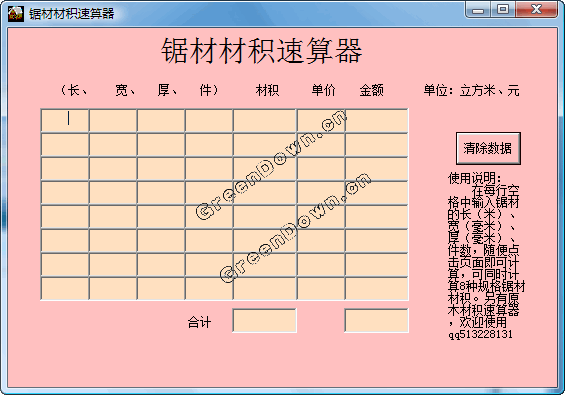
Task: Maximize the application window
Action: click(503, 10)
